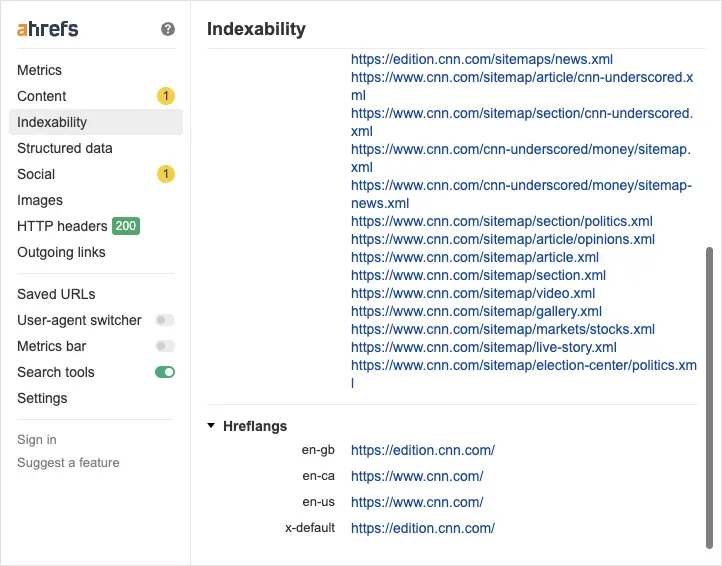Click the en-us language label
This screenshot has height=566, width=722.
pyautogui.click(x=318, y=502)
